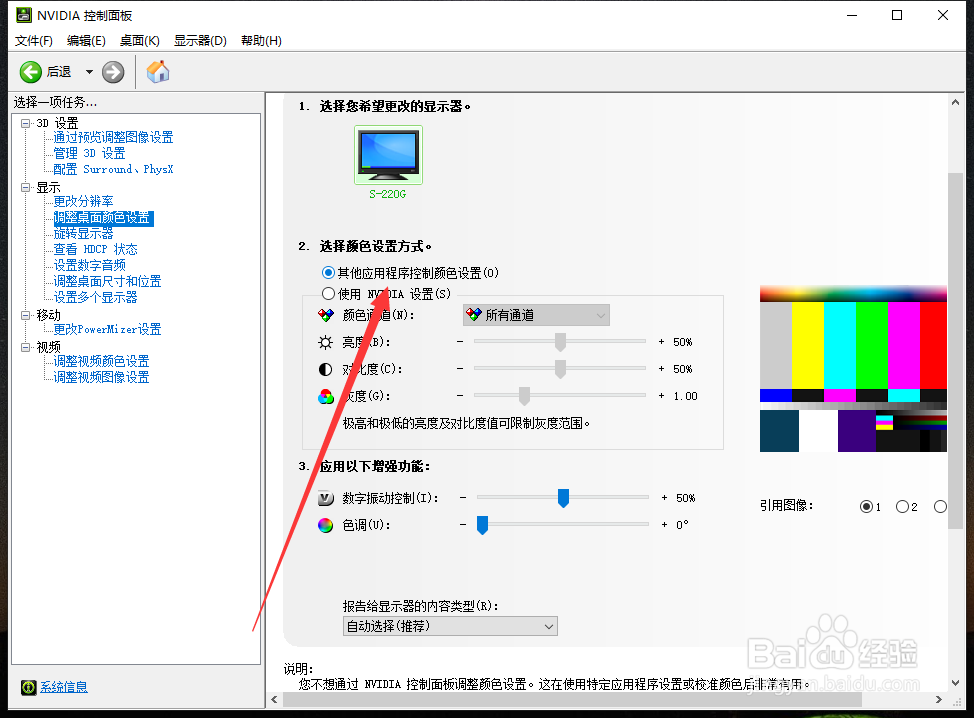Open the 编辑(E) menu

pyautogui.click(x=86, y=40)
